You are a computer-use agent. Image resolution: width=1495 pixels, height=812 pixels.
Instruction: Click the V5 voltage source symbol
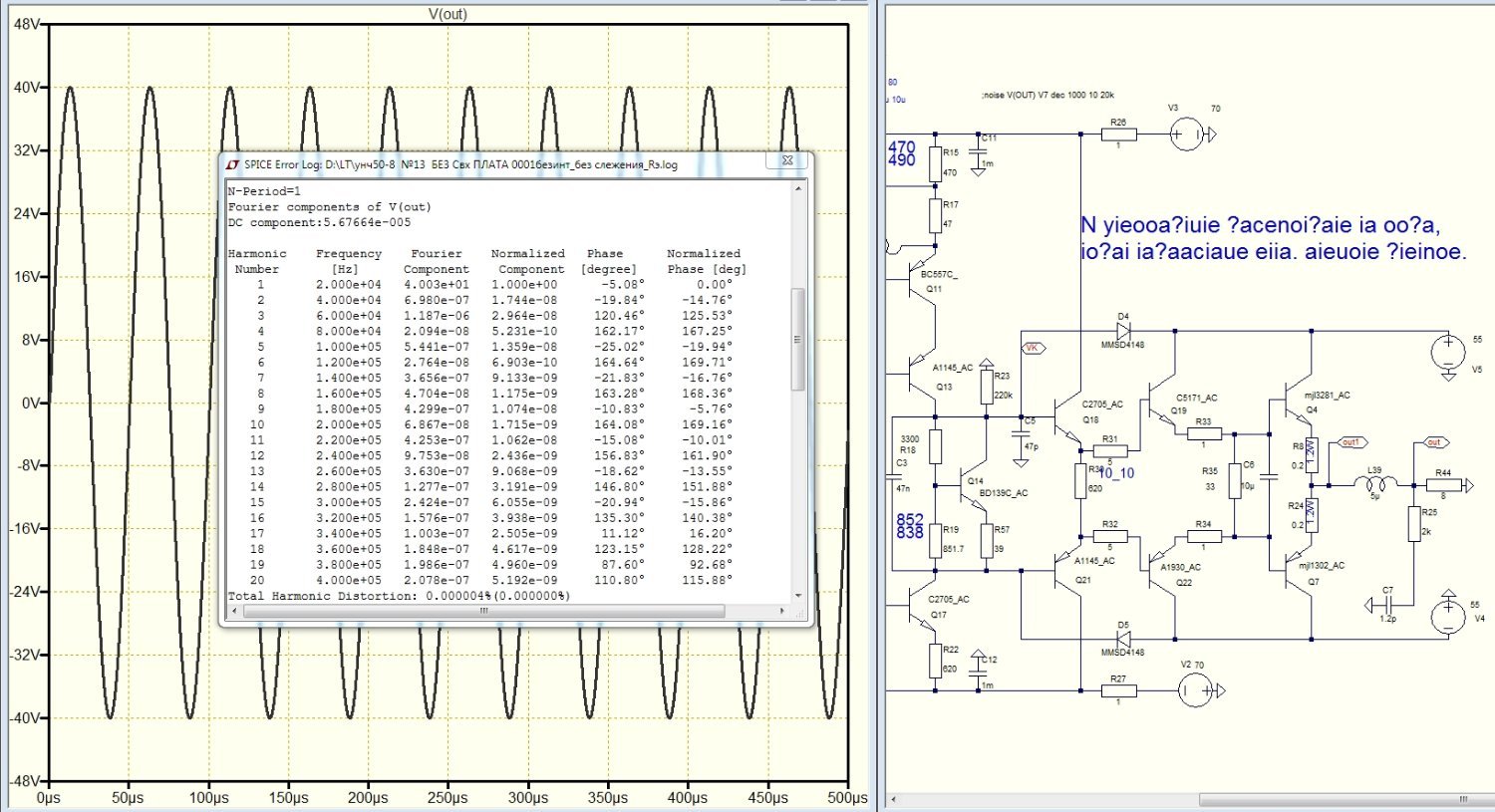coord(1448,352)
